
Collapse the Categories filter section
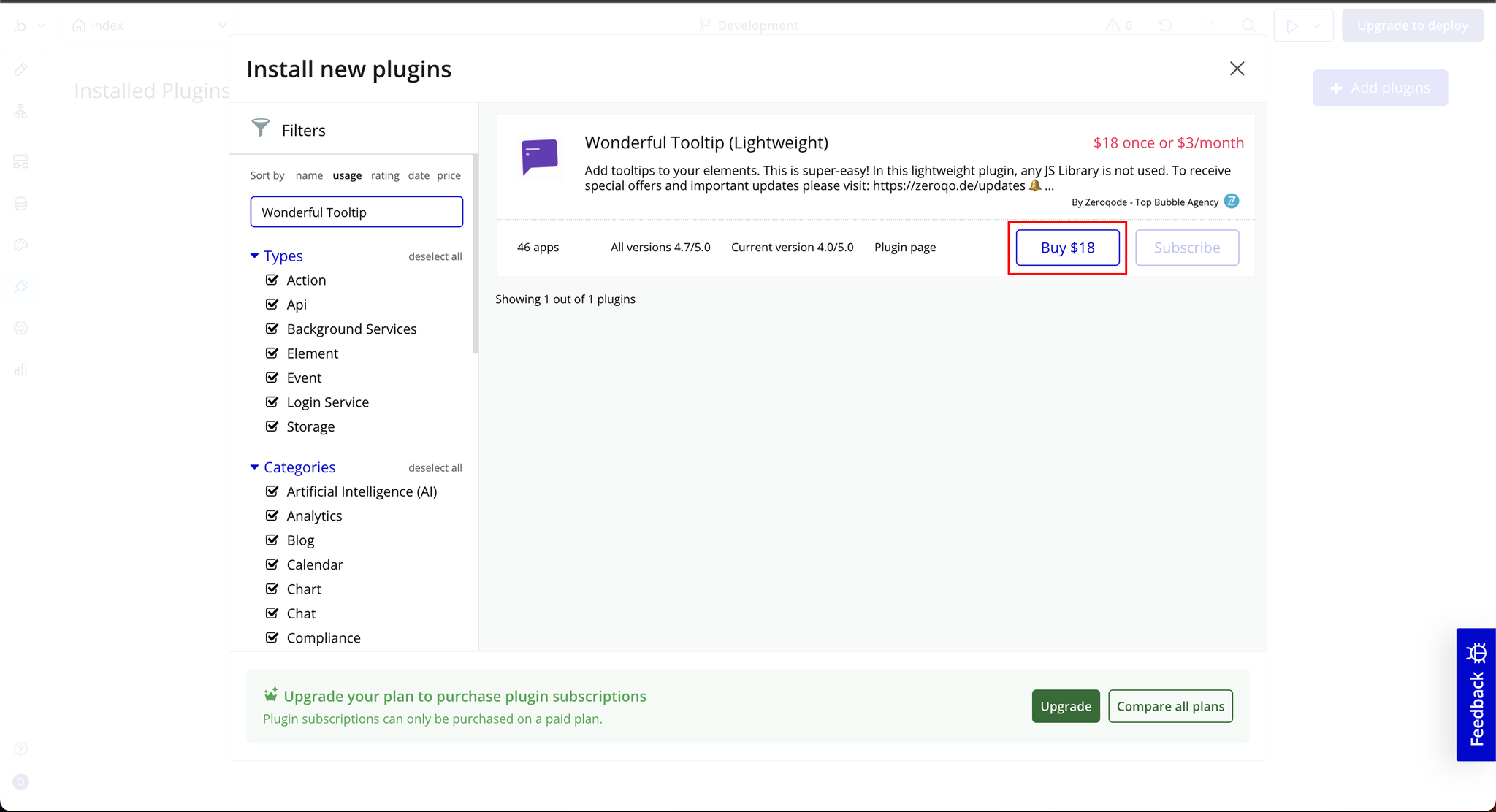click(254, 467)
